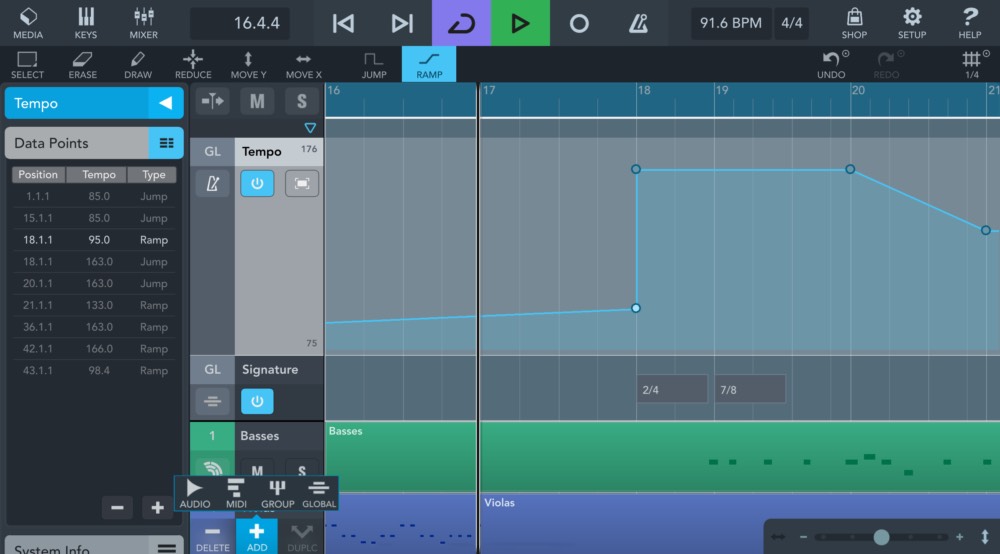
Task: Switch to the Jump tempo mode
Action: (374, 64)
